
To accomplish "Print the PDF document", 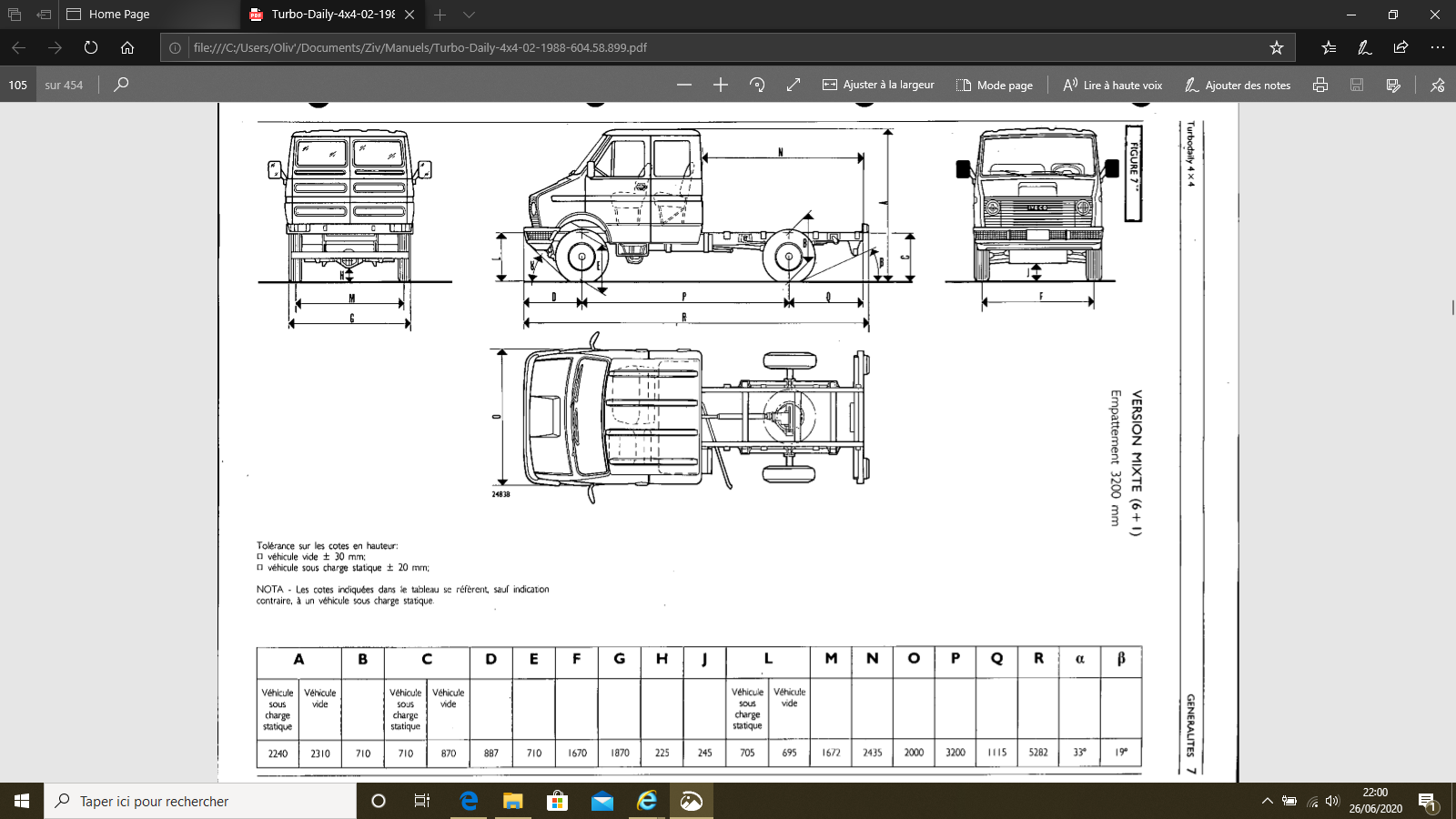I will [1320, 85].
